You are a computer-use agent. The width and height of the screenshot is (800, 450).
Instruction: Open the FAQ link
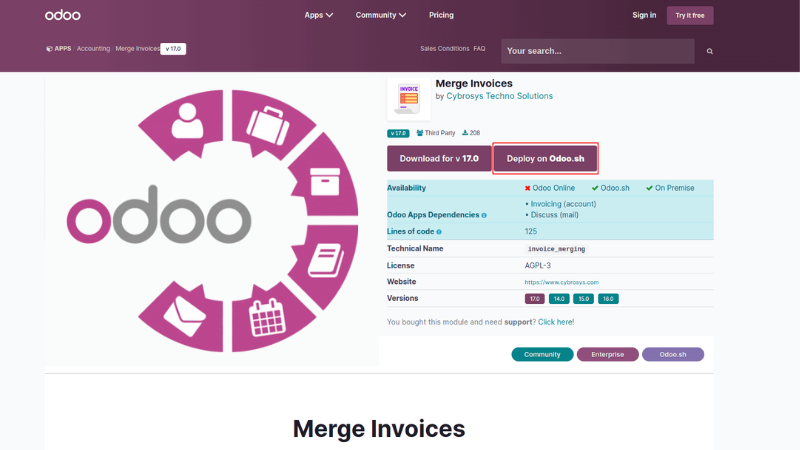coord(479,48)
